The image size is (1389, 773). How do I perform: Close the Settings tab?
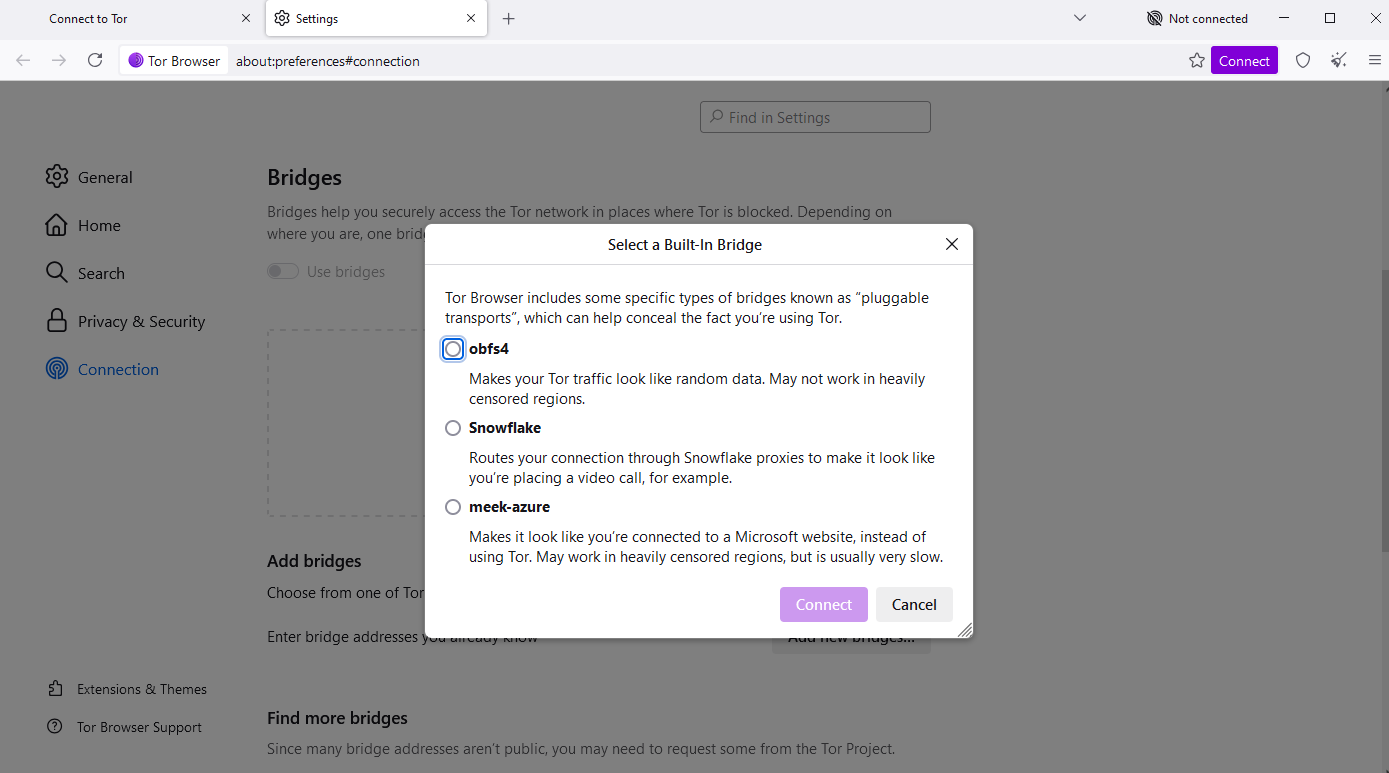coord(471,18)
